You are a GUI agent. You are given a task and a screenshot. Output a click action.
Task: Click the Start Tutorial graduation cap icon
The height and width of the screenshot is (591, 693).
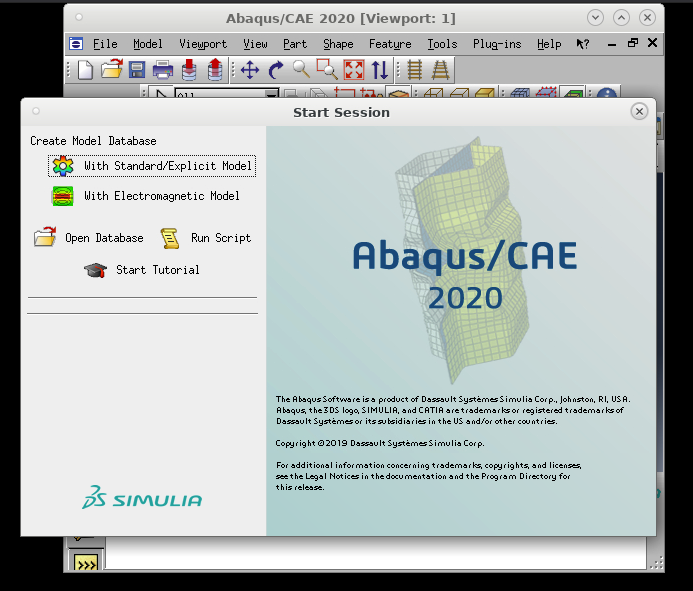point(95,270)
